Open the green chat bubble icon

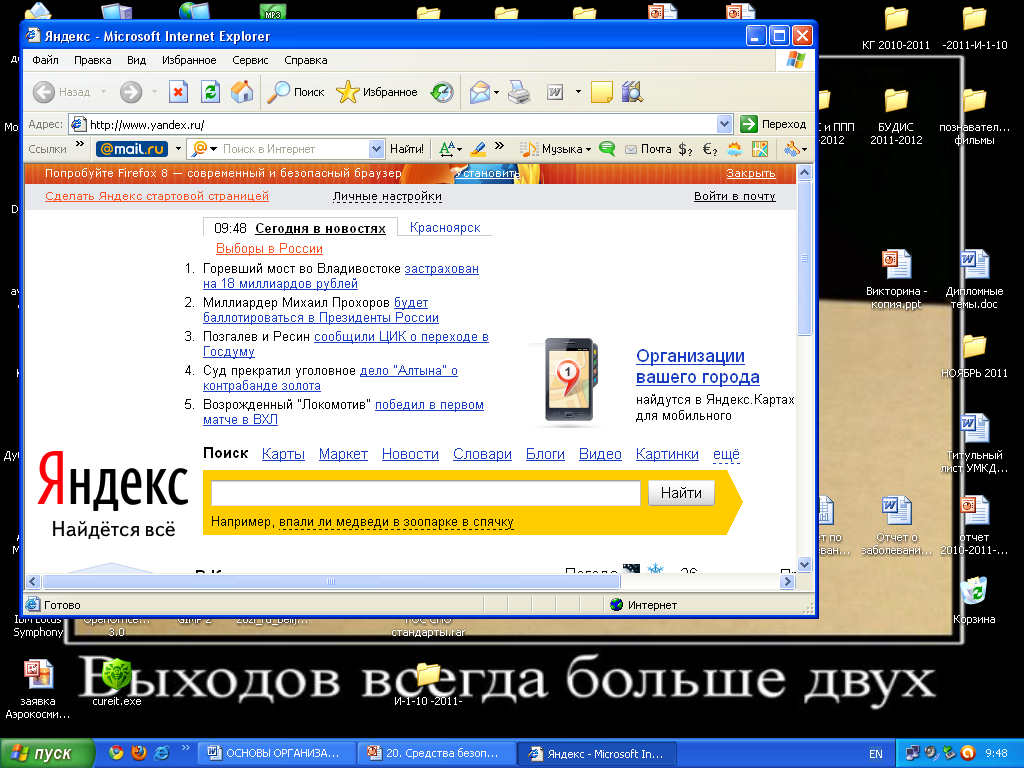click(x=607, y=149)
